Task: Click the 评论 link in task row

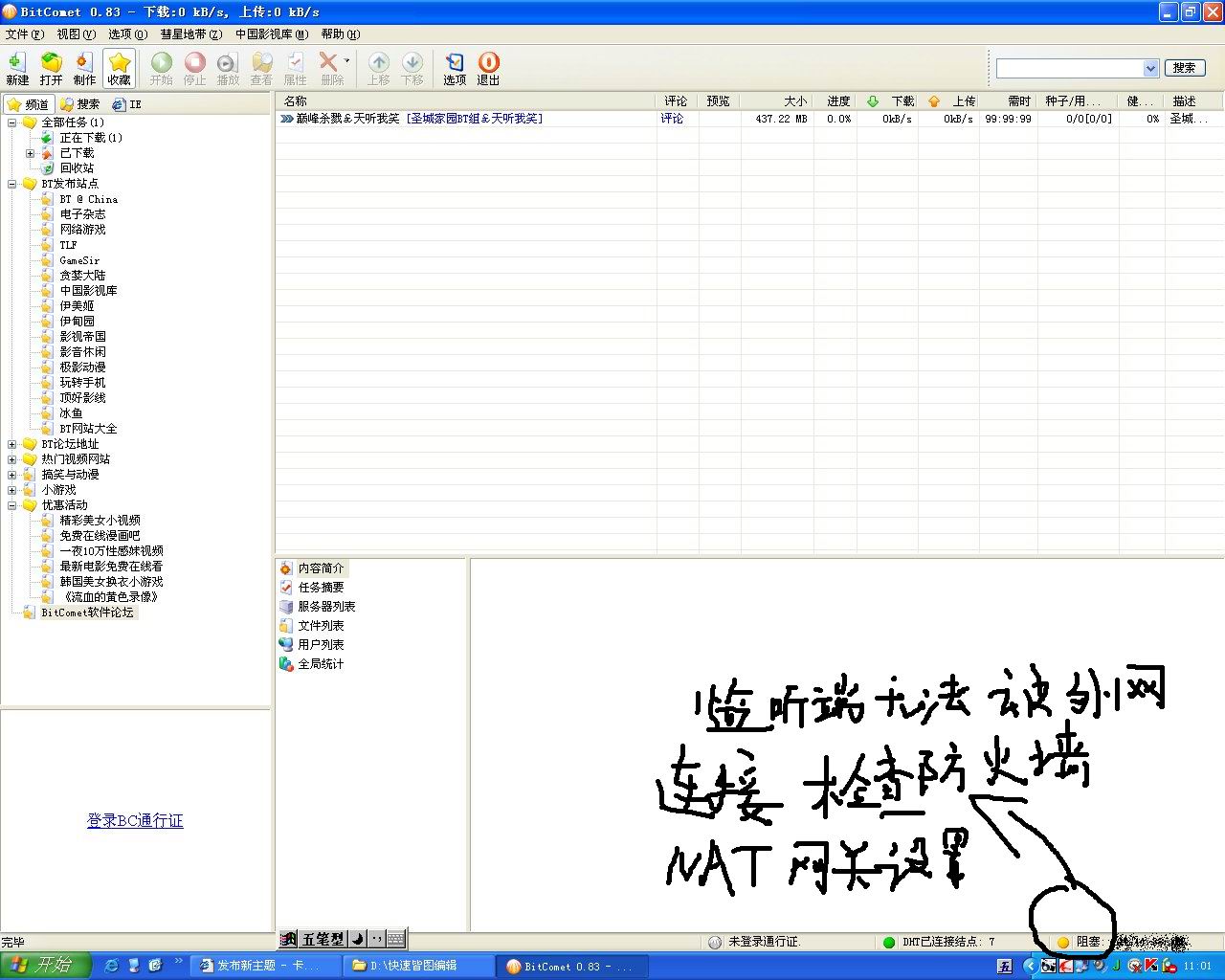Action: pyautogui.click(x=672, y=119)
